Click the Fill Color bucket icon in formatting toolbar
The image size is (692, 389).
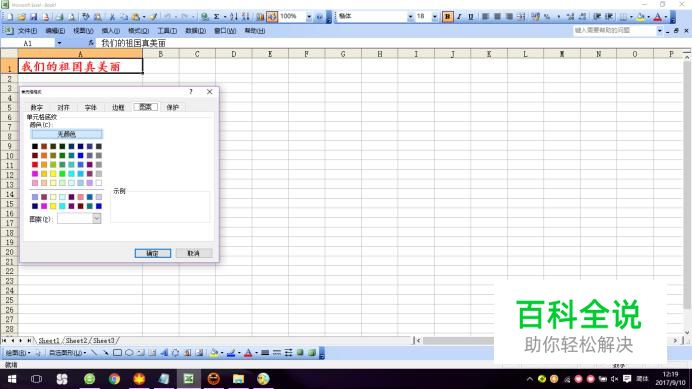point(640,17)
